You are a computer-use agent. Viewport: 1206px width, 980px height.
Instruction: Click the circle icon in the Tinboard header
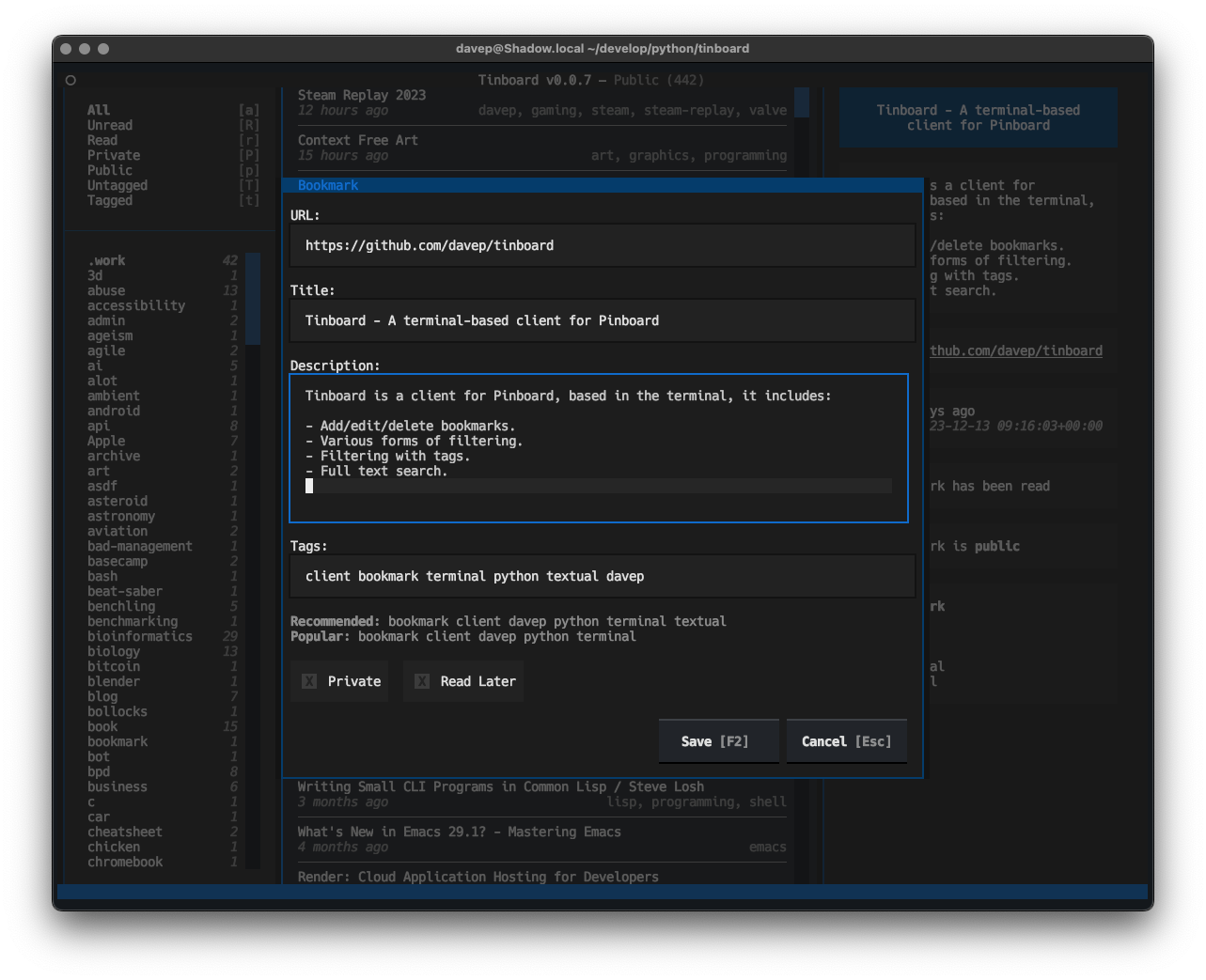70,81
